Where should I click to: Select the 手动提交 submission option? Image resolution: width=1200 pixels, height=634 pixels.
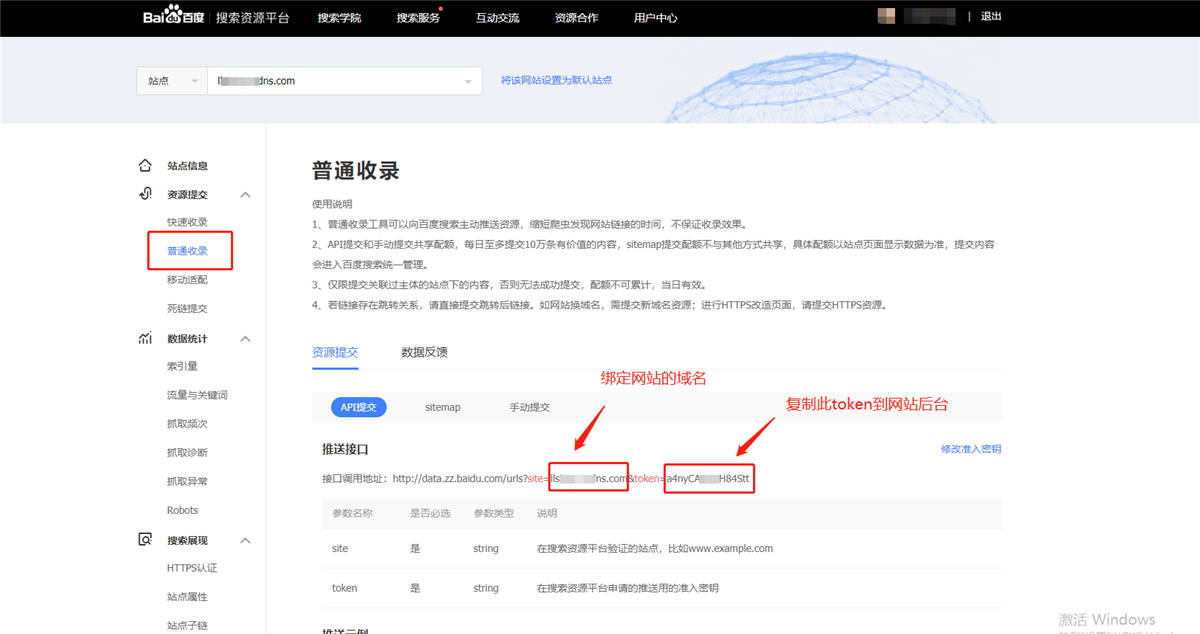[x=529, y=407]
